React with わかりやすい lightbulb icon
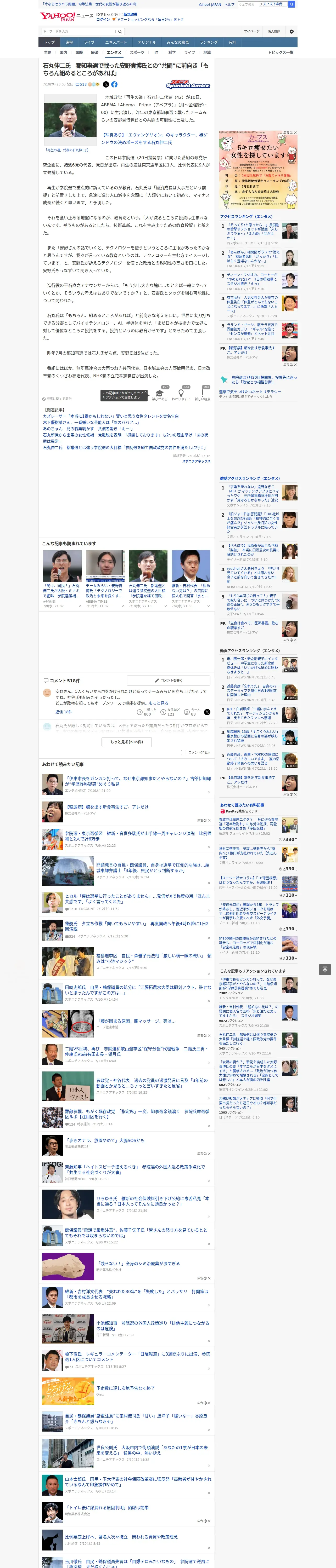Screen dimensions: 336x1568 [181, 393]
